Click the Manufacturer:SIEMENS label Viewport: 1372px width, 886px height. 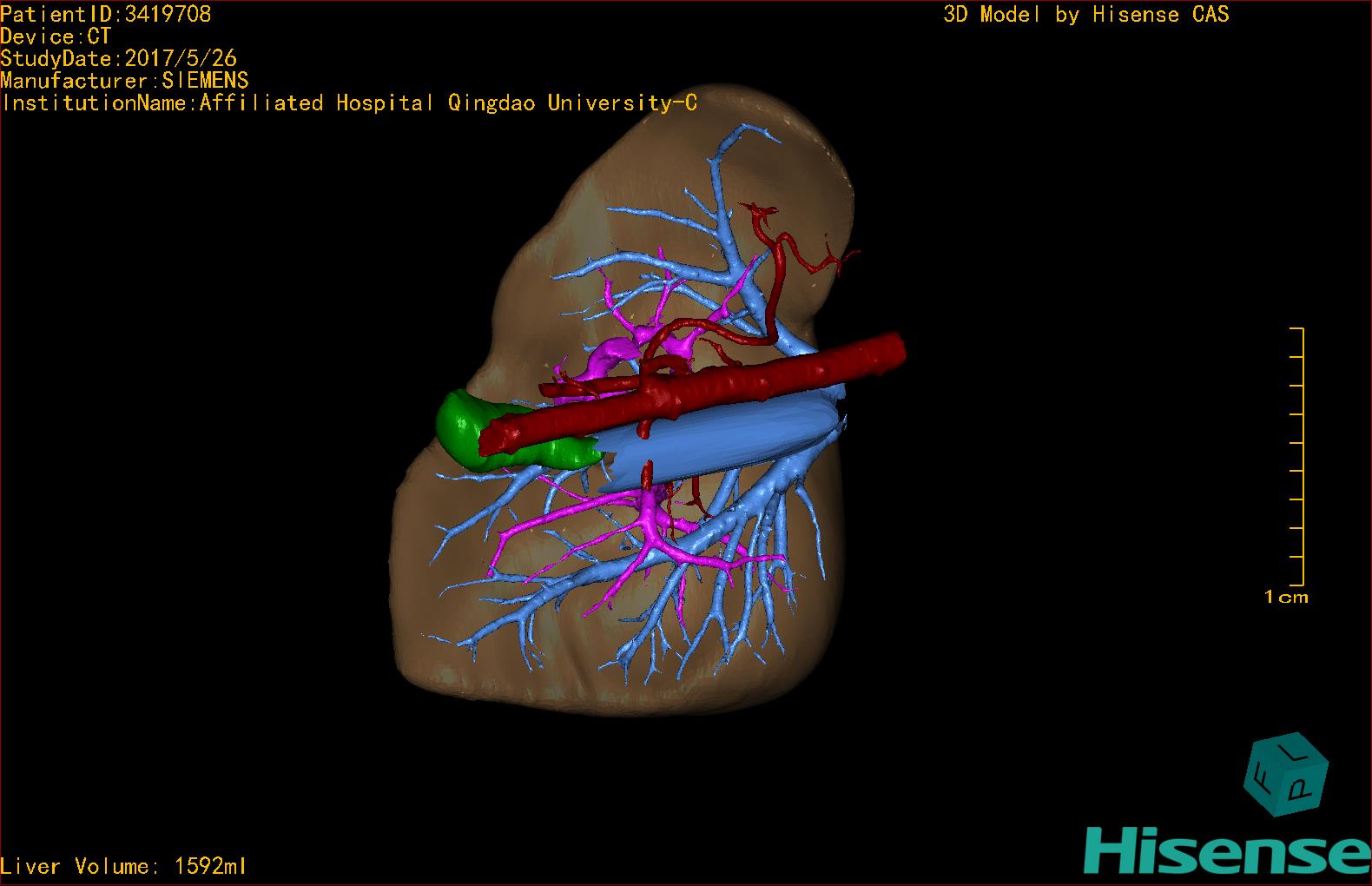(125, 81)
